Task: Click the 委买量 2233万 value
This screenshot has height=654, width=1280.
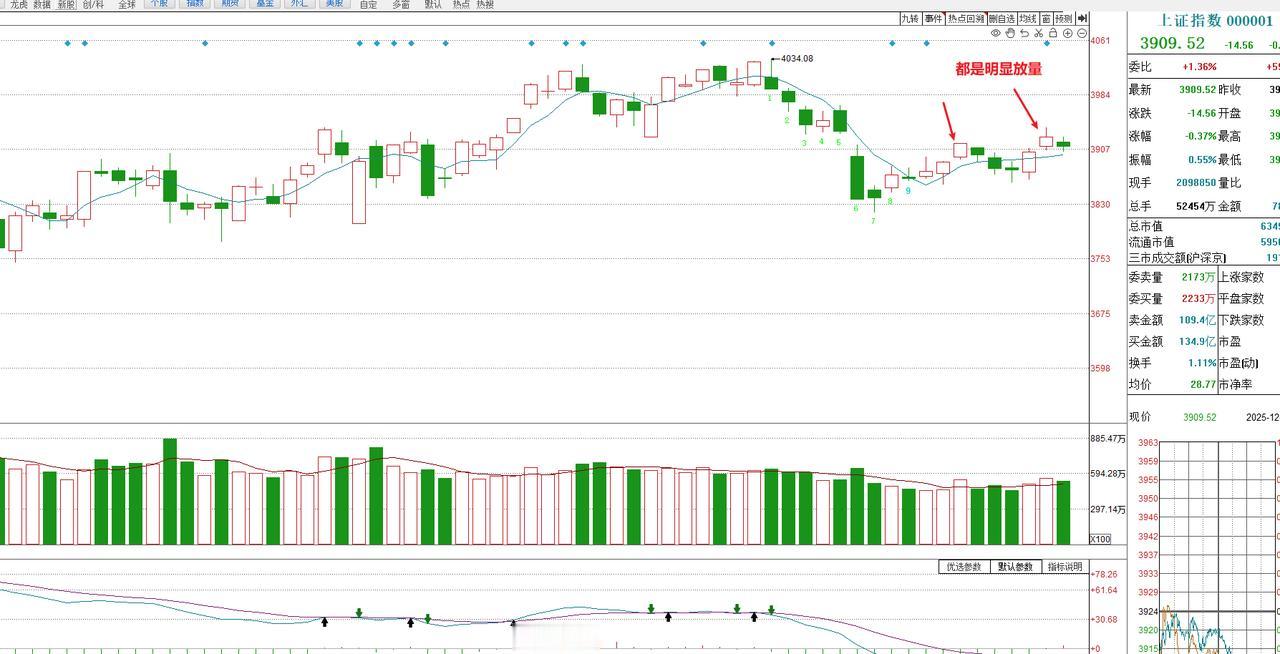Action: pyautogui.click(x=1199, y=298)
